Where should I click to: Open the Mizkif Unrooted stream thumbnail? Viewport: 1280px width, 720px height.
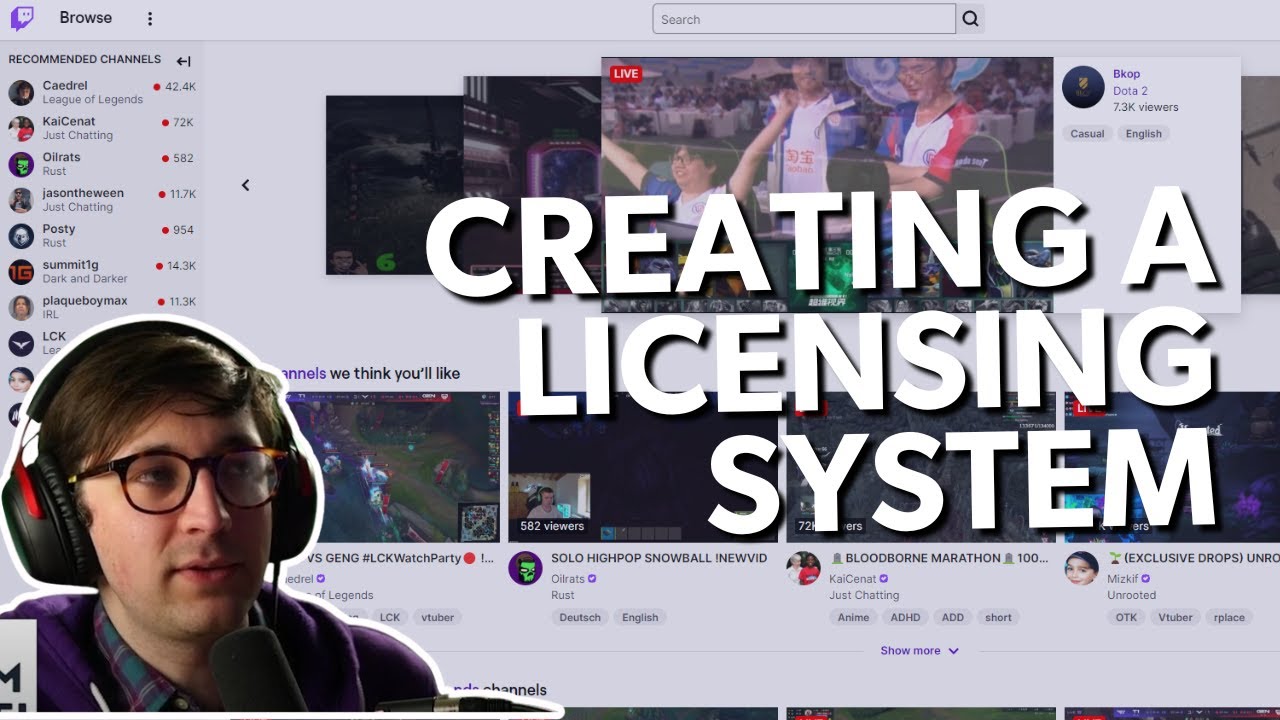pyautogui.click(x=1172, y=467)
